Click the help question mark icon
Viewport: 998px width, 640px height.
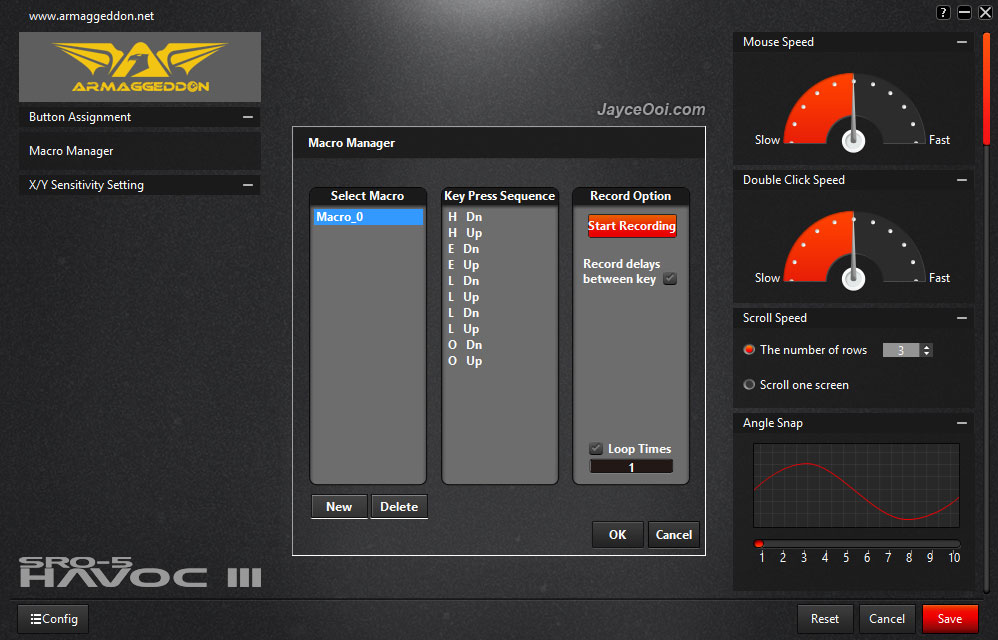(943, 13)
